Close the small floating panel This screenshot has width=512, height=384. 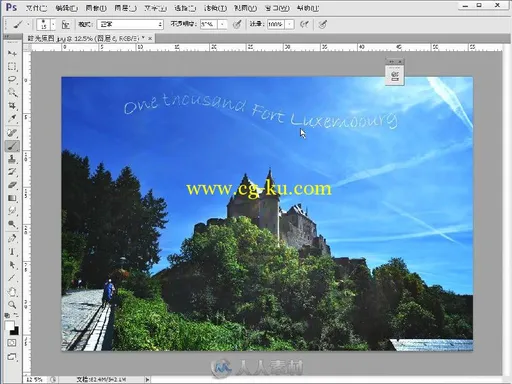point(400,62)
